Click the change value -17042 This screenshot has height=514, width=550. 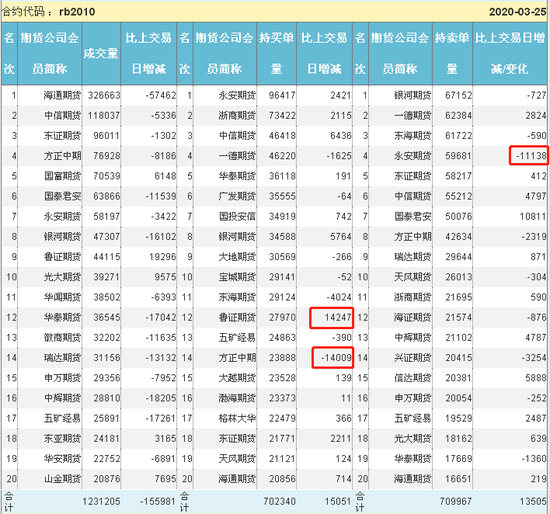point(161,318)
